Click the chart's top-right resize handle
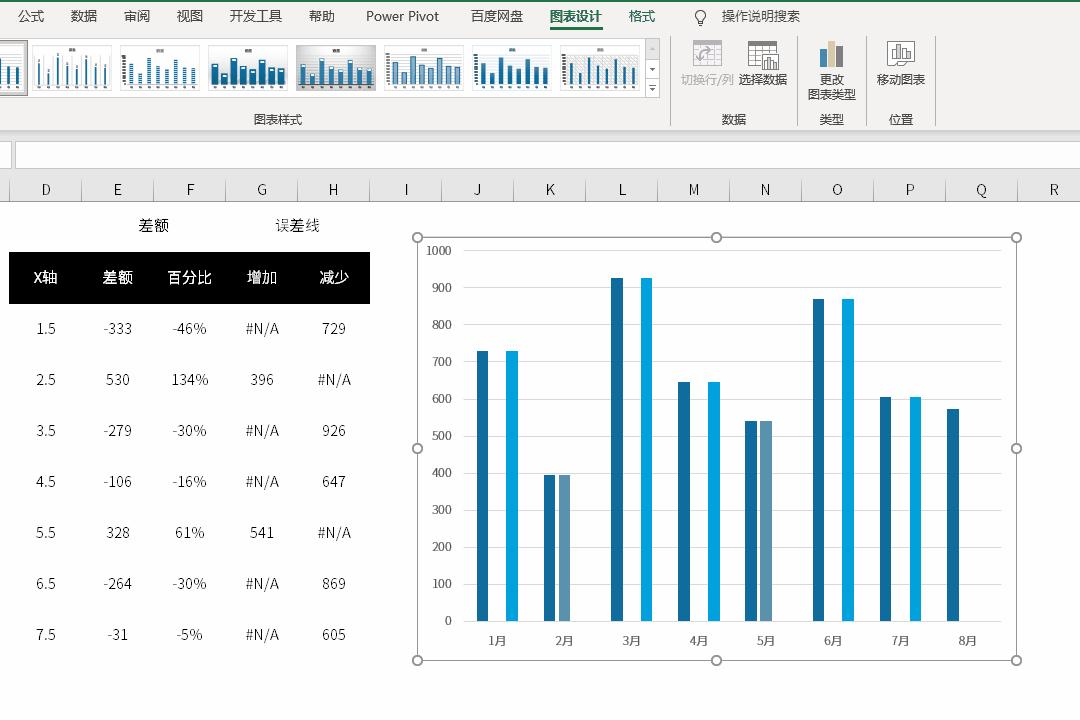The width and height of the screenshot is (1080, 720). pyautogui.click(x=1016, y=237)
